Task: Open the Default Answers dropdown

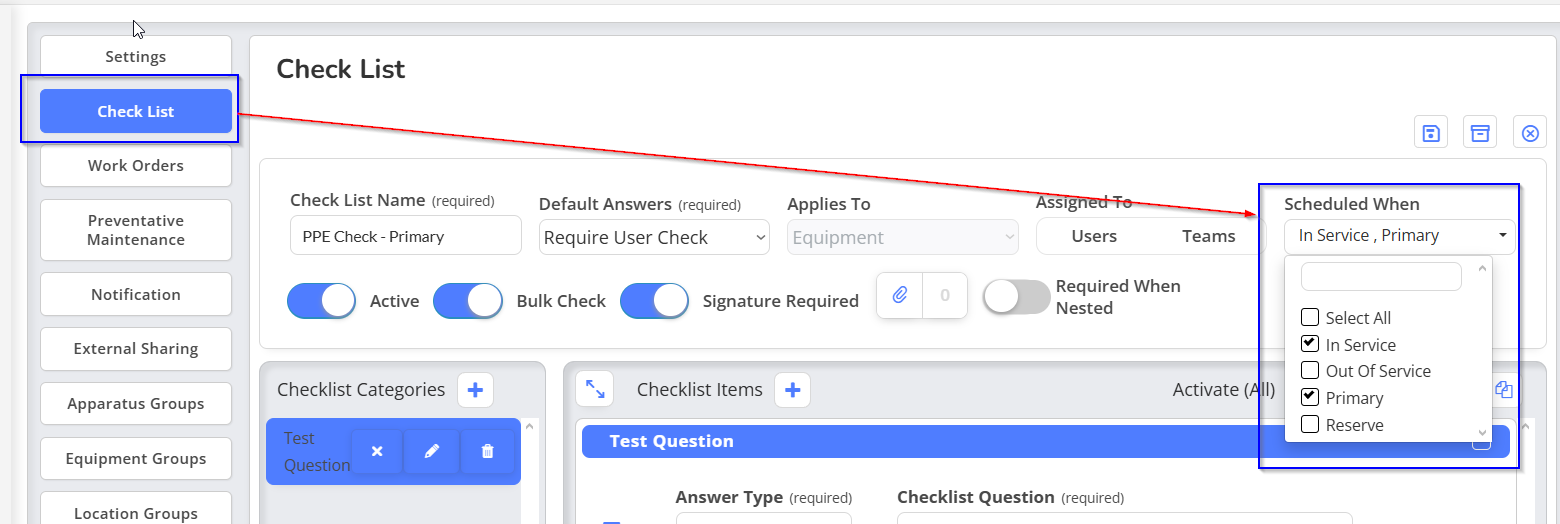Action: click(654, 237)
